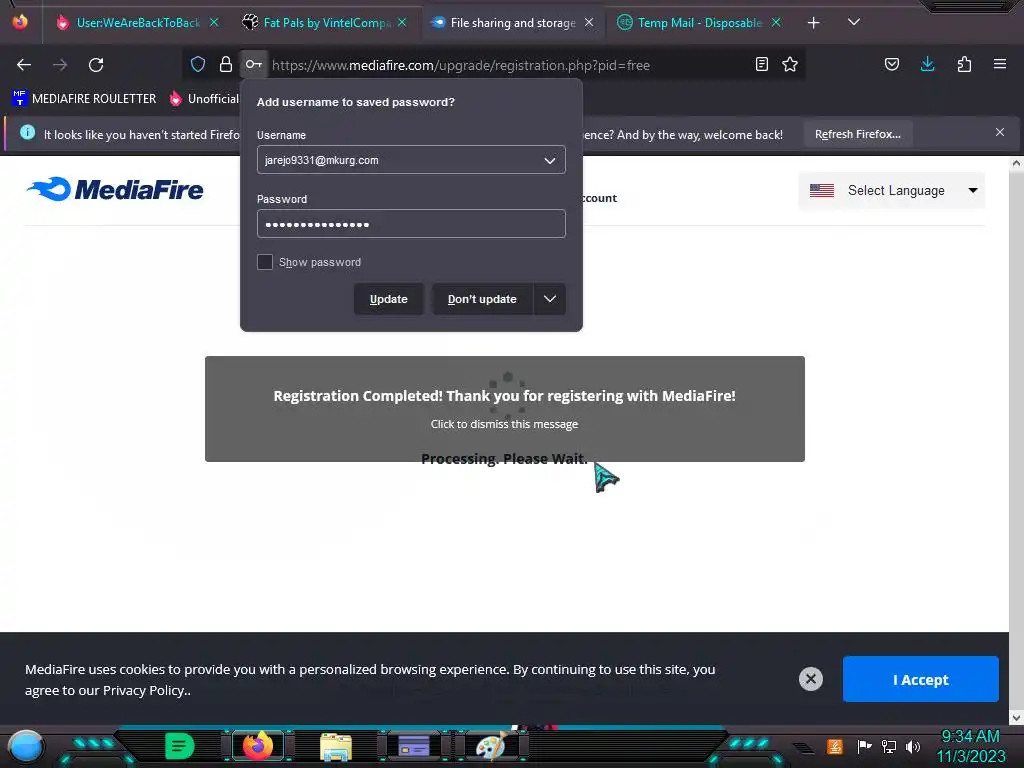Click the Firefox forward arrow
The image size is (1024, 768).
pos(60,65)
